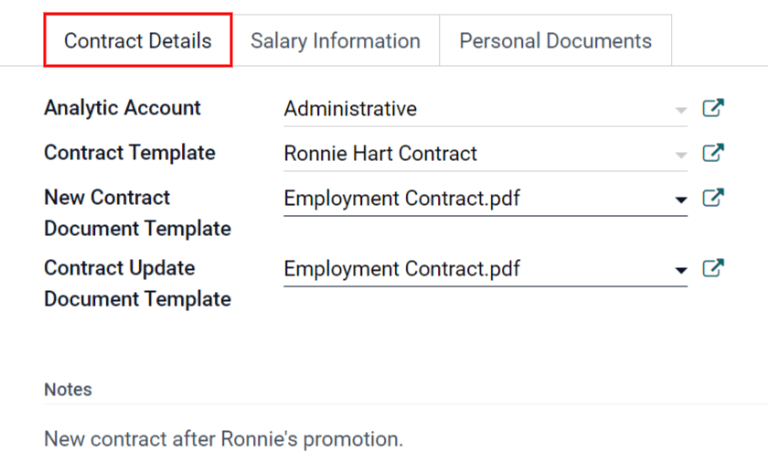Viewport: 768px width, 474px height.
Task: Click the New Contract Document Template label
Action: coord(137,213)
